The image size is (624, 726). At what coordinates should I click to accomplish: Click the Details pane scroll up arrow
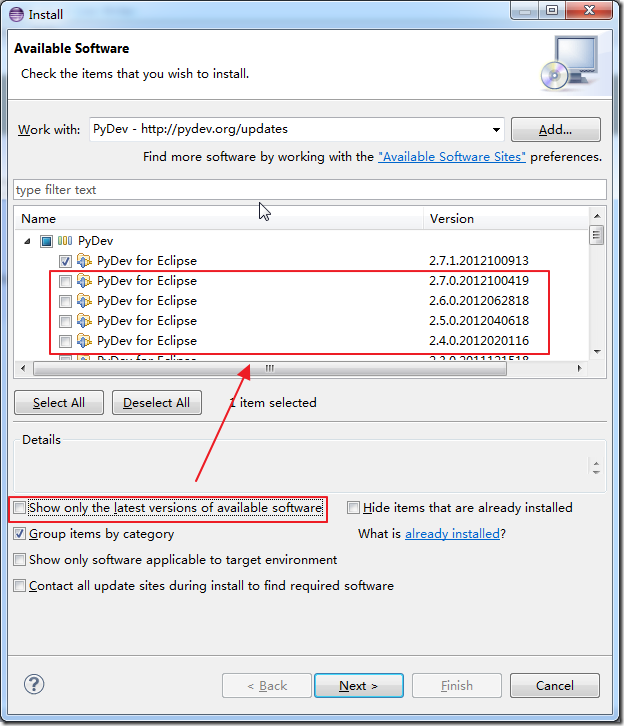[x=596, y=463]
